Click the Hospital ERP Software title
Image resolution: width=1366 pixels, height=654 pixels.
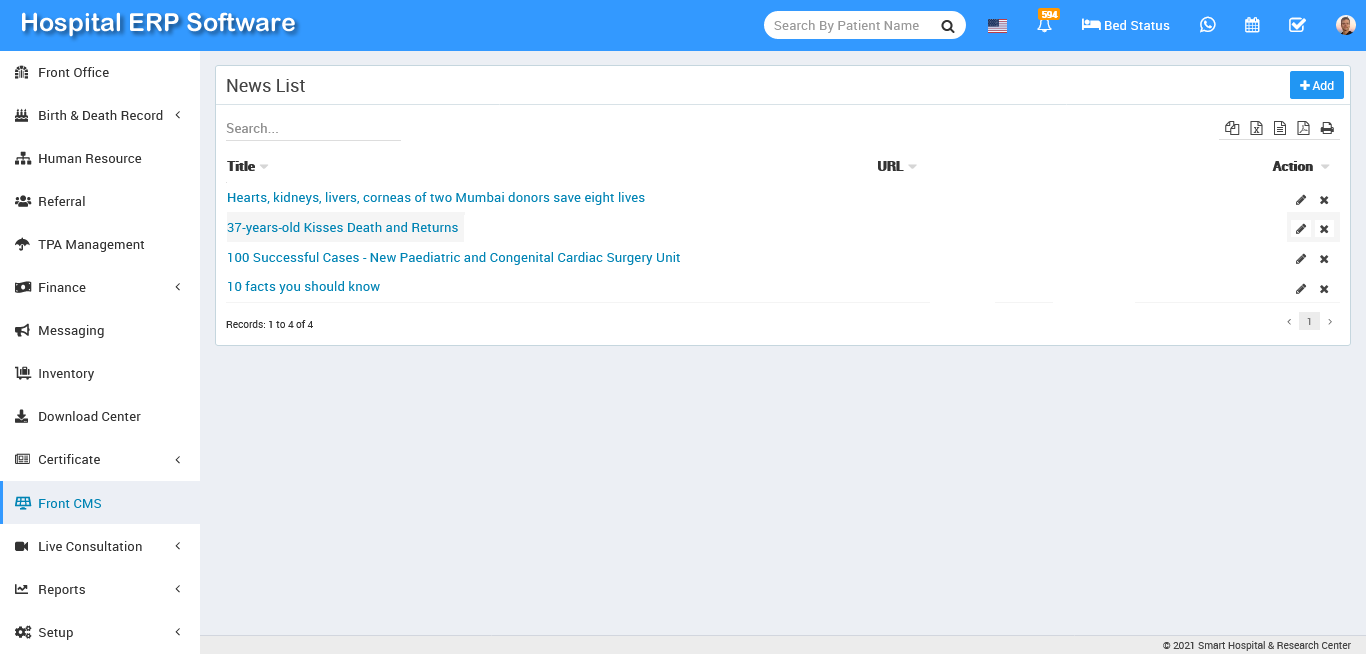(x=158, y=23)
